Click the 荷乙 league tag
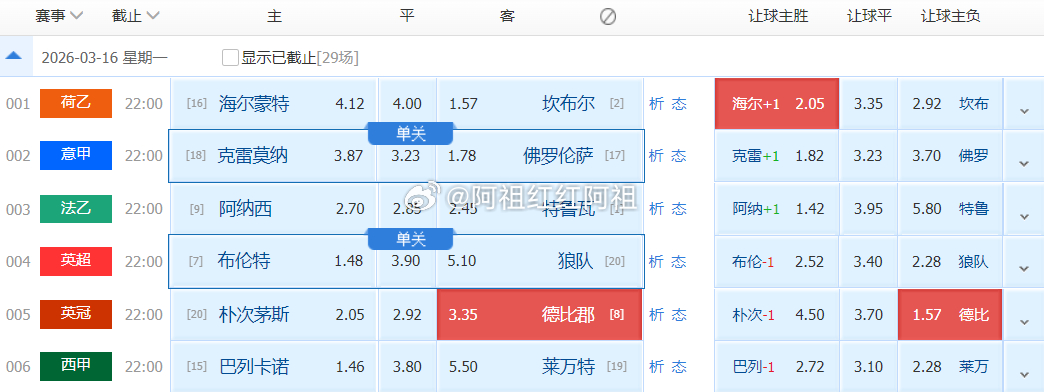Viewport: 1044px width, 392px height. click(x=76, y=103)
